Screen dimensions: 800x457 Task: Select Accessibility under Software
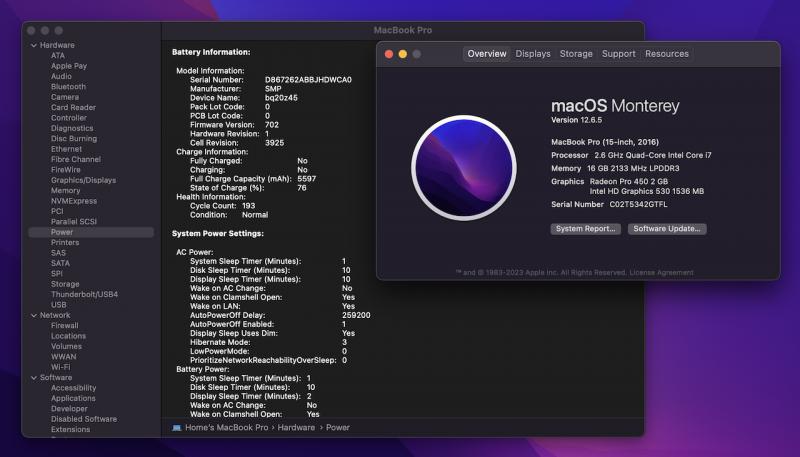[x=73, y=388]
